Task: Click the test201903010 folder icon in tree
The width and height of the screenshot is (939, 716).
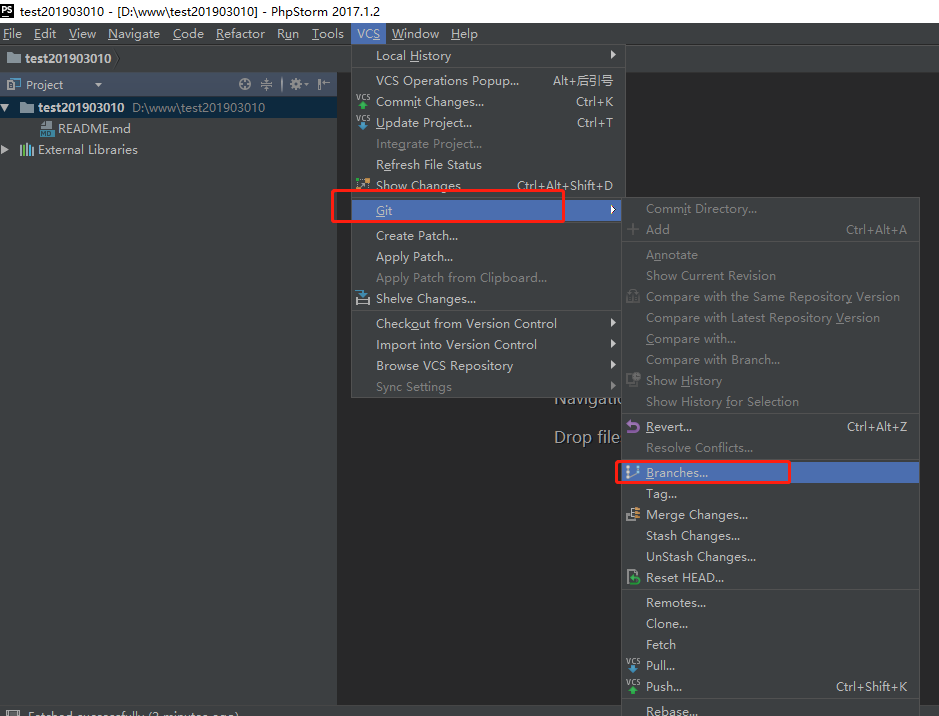Action: 27,108
